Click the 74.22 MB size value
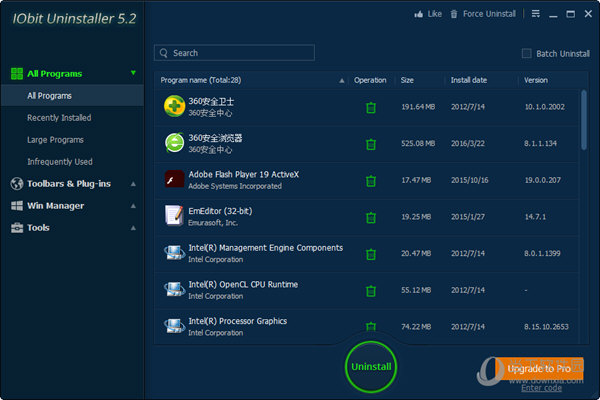600x400 pixels. point(416,327)
